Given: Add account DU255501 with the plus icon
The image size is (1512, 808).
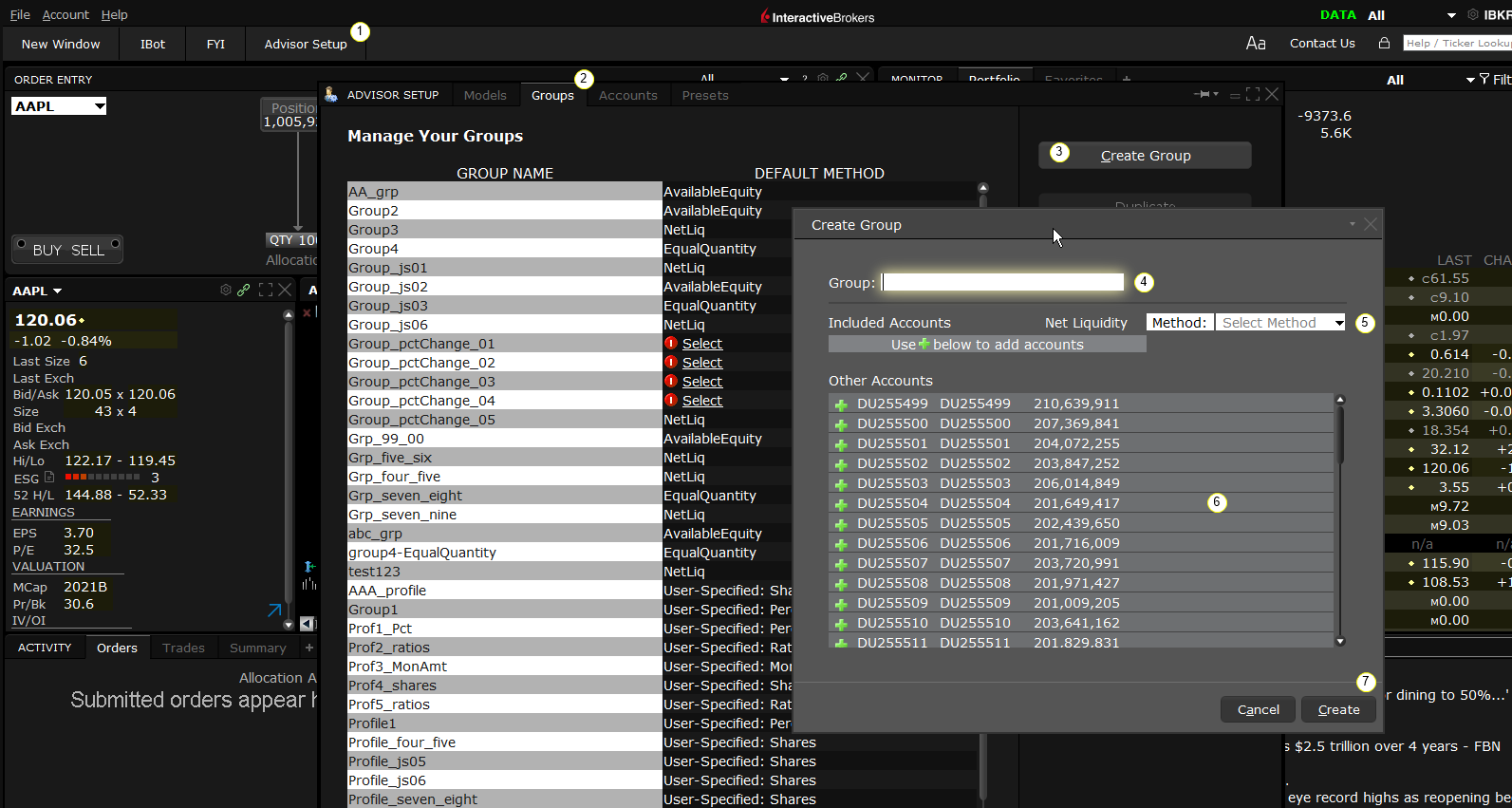Looking at the screenshot, I should point(841,444).
